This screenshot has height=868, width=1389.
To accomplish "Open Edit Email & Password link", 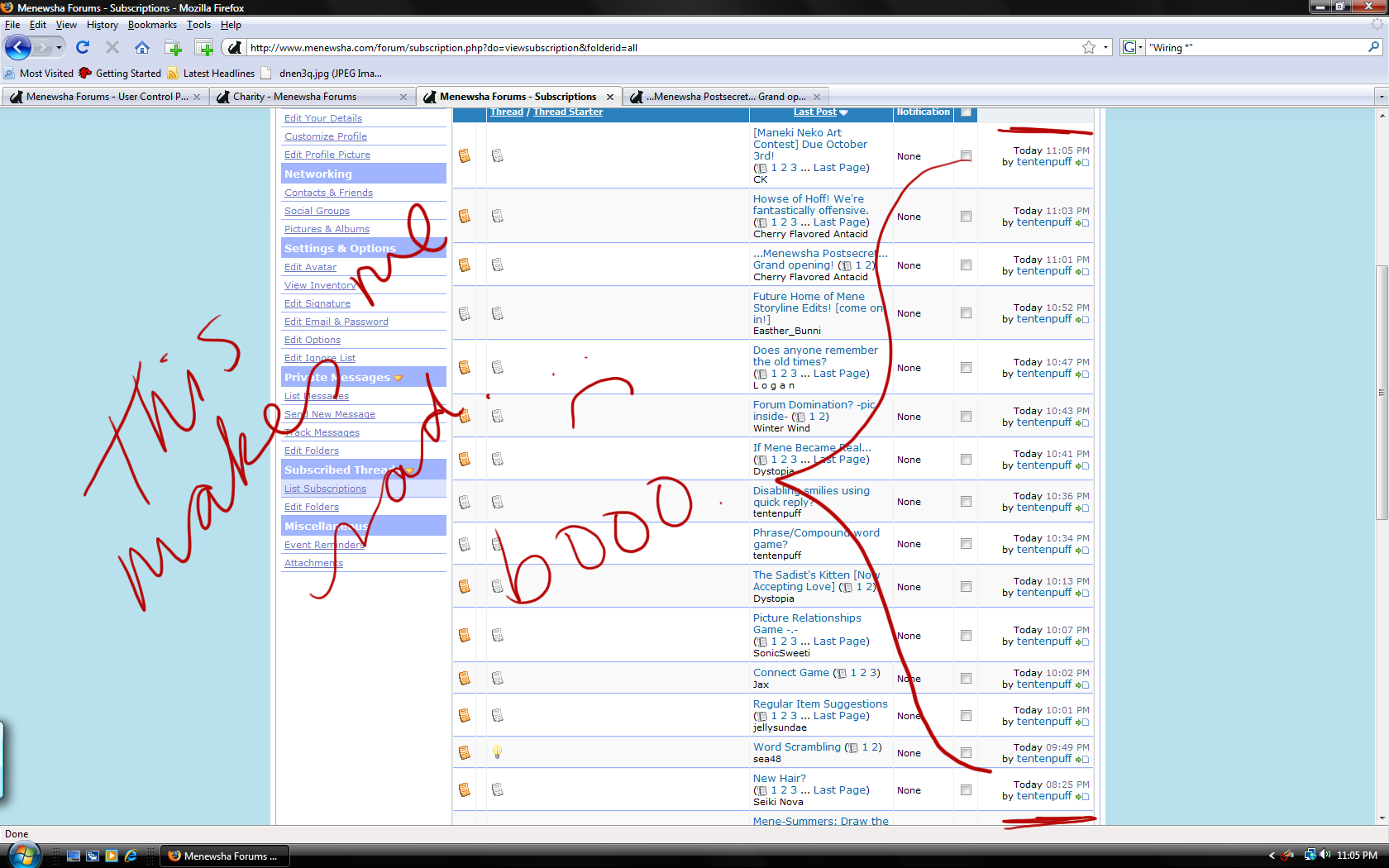I will (336, 322).
